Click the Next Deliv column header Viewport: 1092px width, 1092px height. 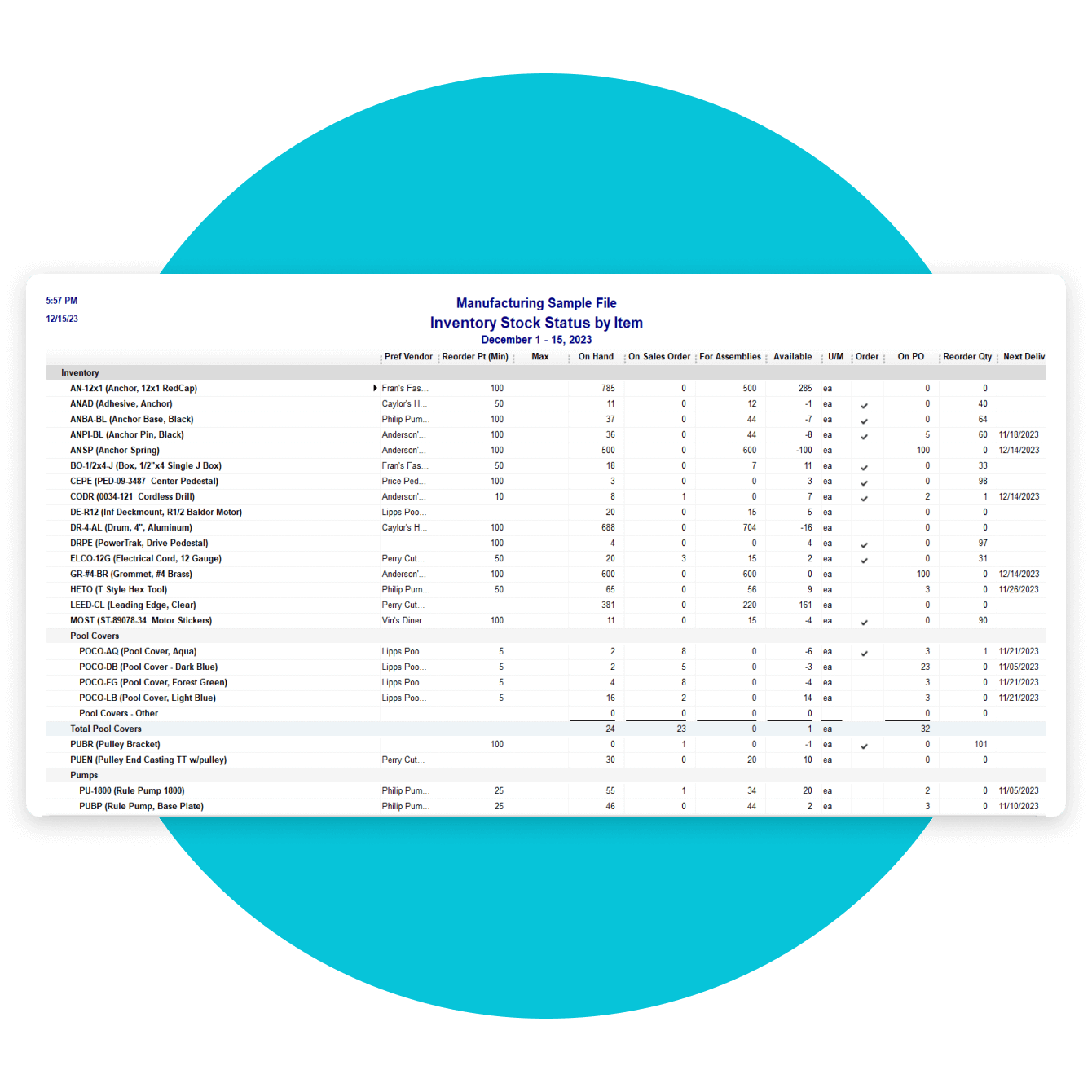pyautogui.click(x=1024, y=356)
